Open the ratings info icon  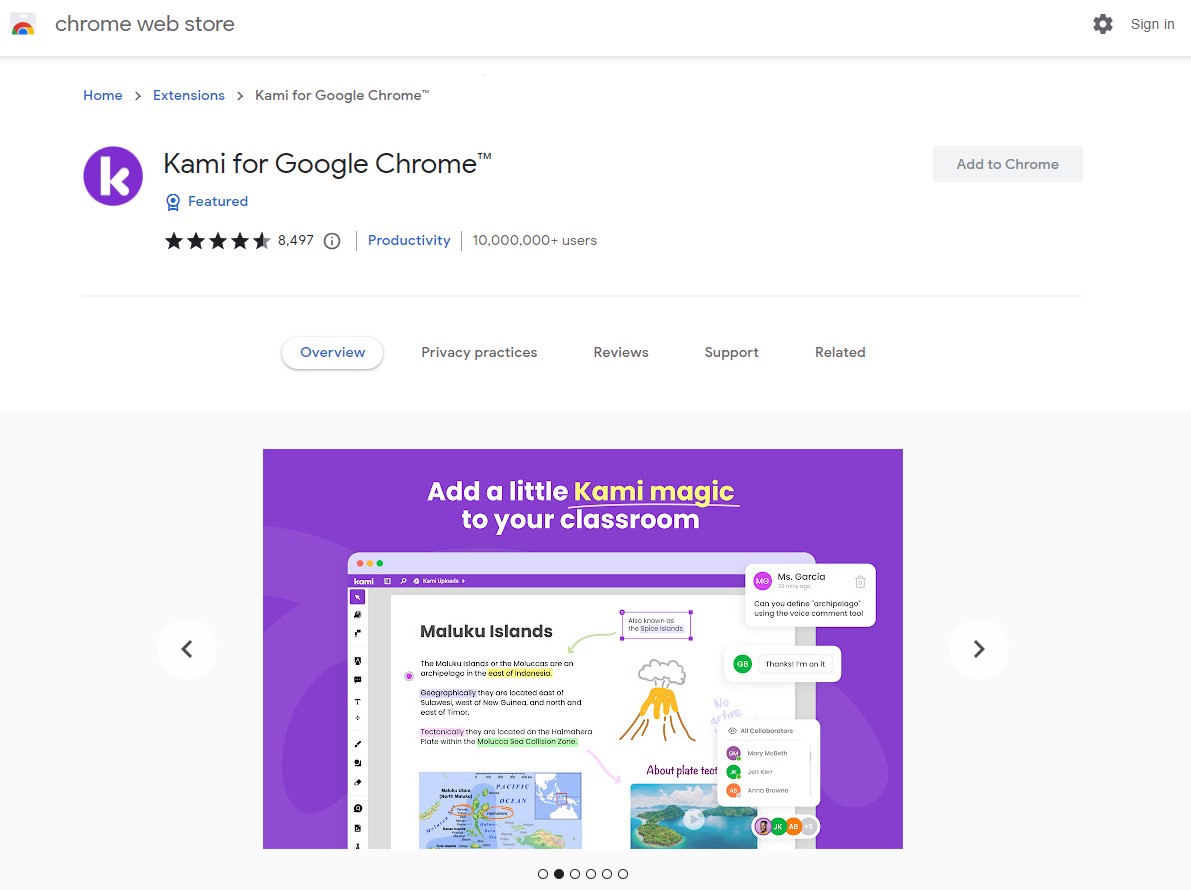click(x=332, y=241)
